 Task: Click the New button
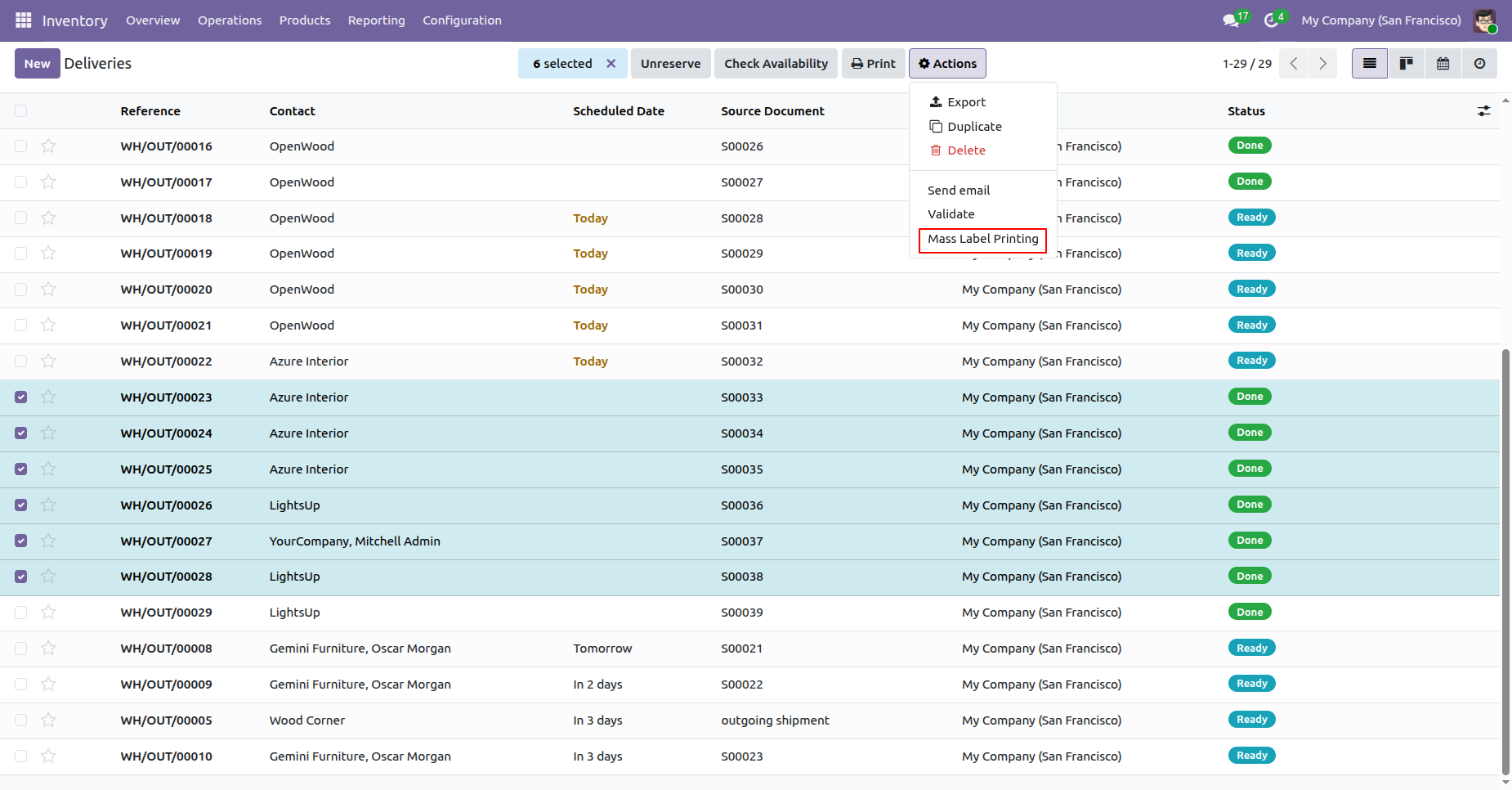pos(37,64)
